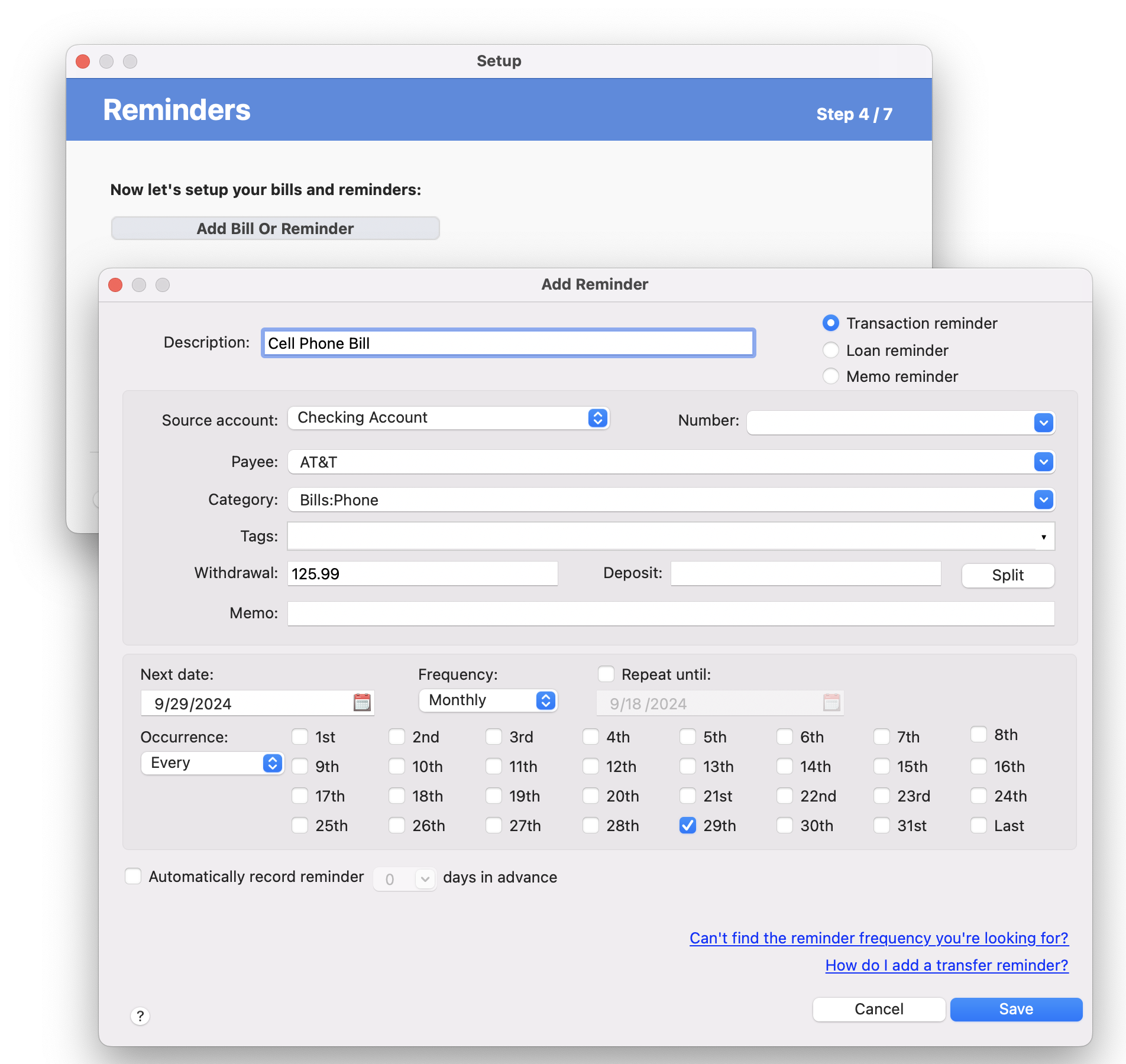This screenshot has width=1126, height=1064.
Task: Expand the Category dropdown arrow
Action: click(1044, 499)
